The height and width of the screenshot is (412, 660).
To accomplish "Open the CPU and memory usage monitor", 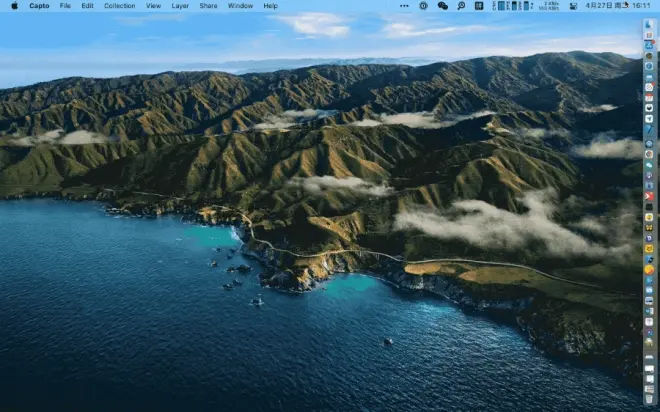I will (513, 6).
